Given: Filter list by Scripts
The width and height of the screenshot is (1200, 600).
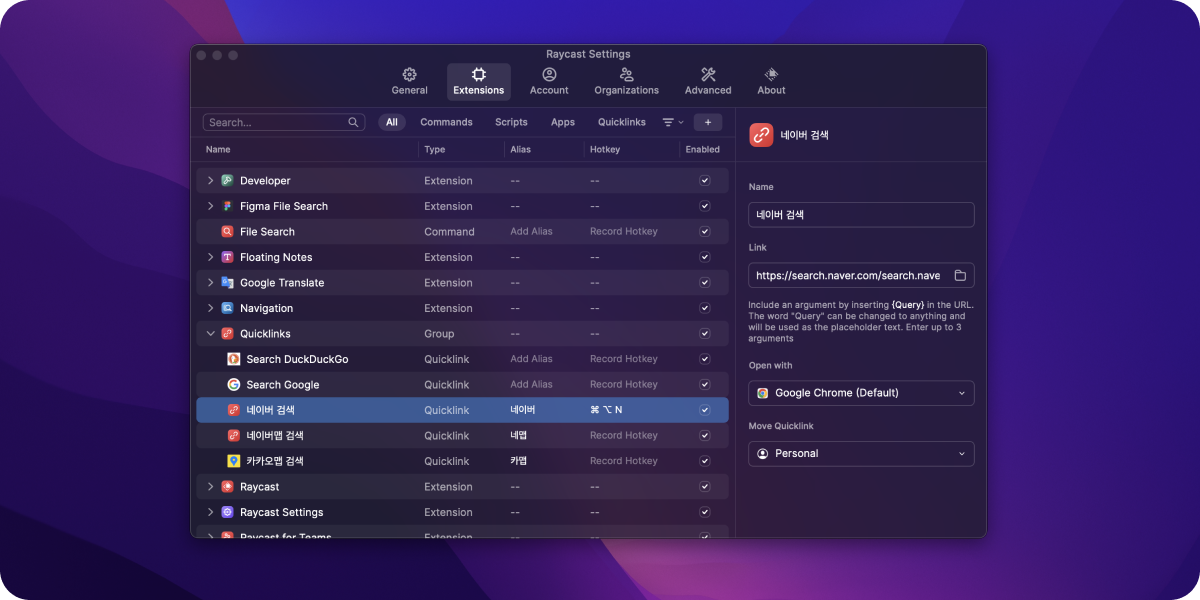Looking at the screenshot, I should [511, 122].
